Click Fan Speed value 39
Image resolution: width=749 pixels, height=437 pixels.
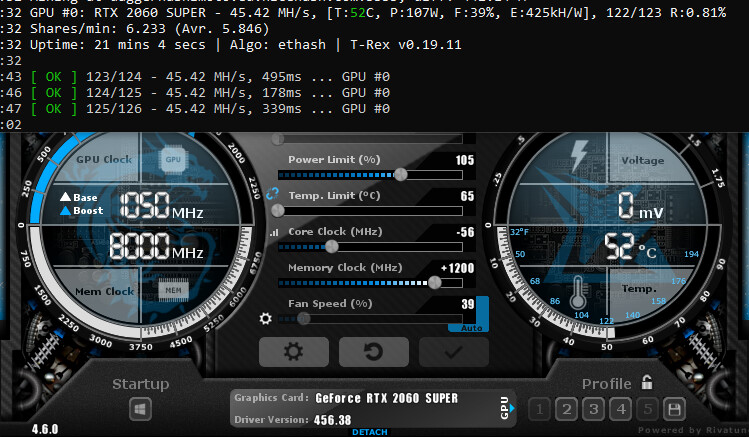point(468,304)
